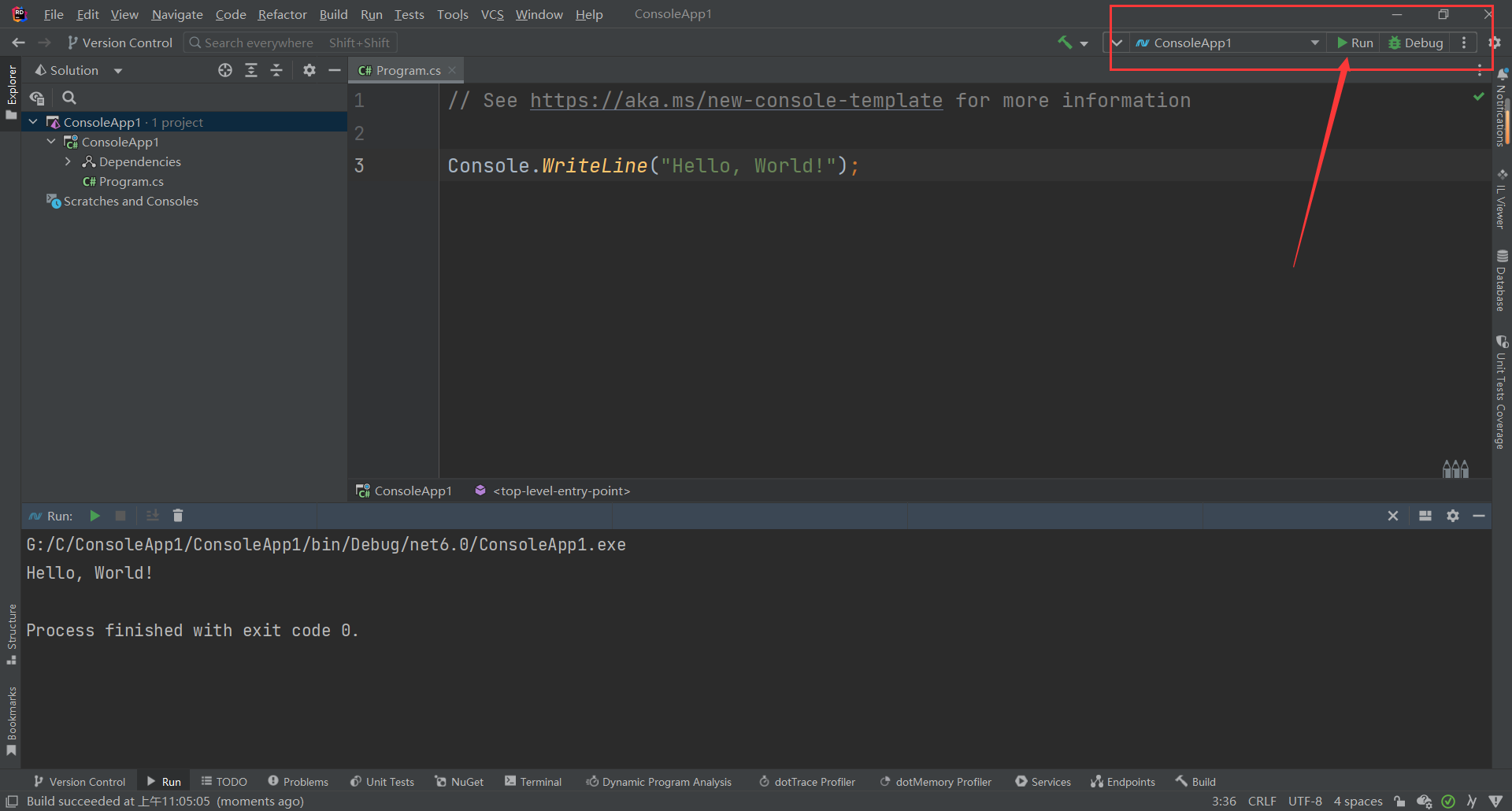Click the lambda icon in status bar

1472,802
